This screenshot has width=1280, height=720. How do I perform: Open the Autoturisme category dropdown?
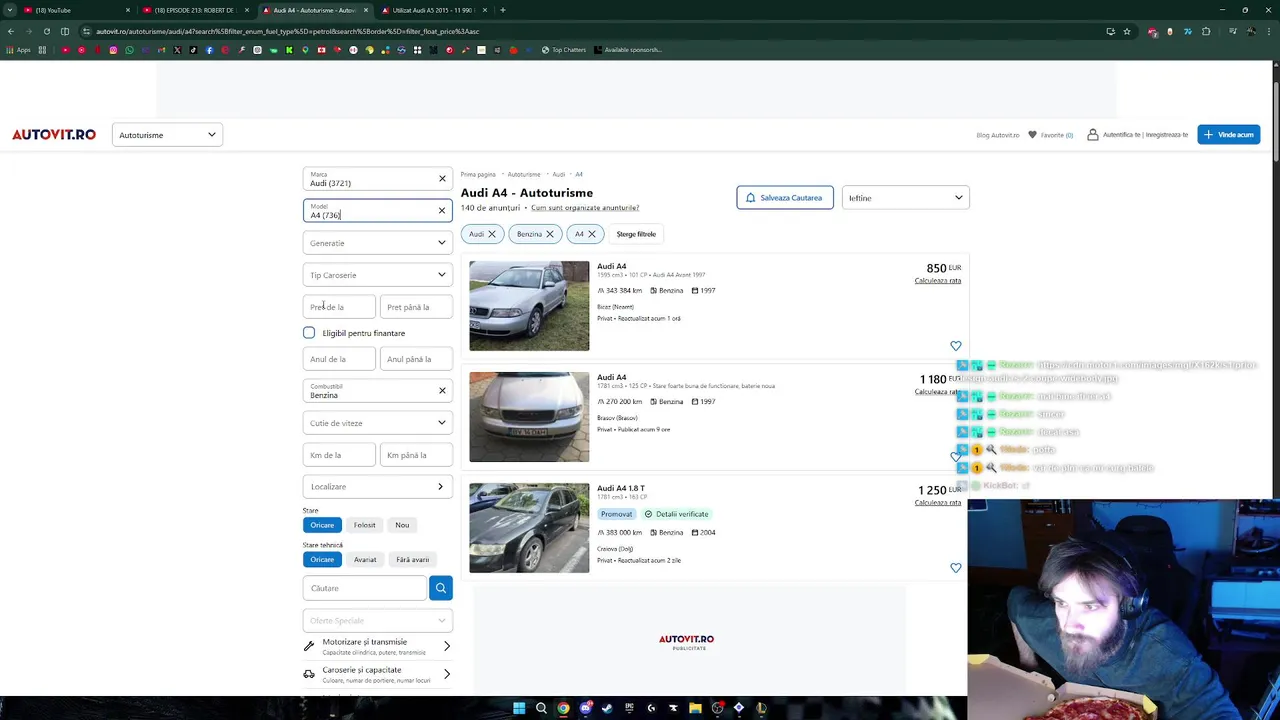point(167,135)
